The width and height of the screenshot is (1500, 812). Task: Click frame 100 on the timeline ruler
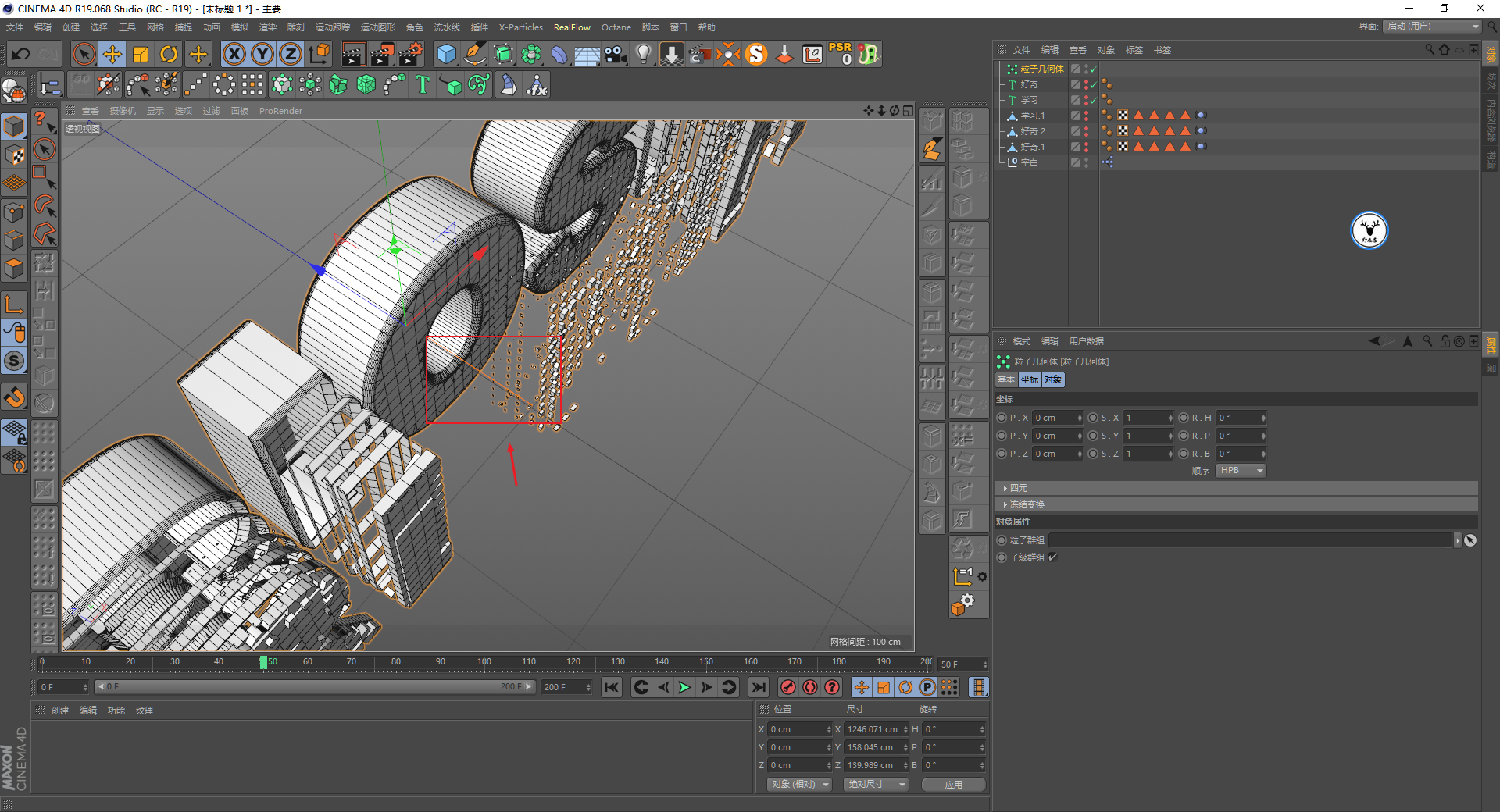(x=484, y=663)
